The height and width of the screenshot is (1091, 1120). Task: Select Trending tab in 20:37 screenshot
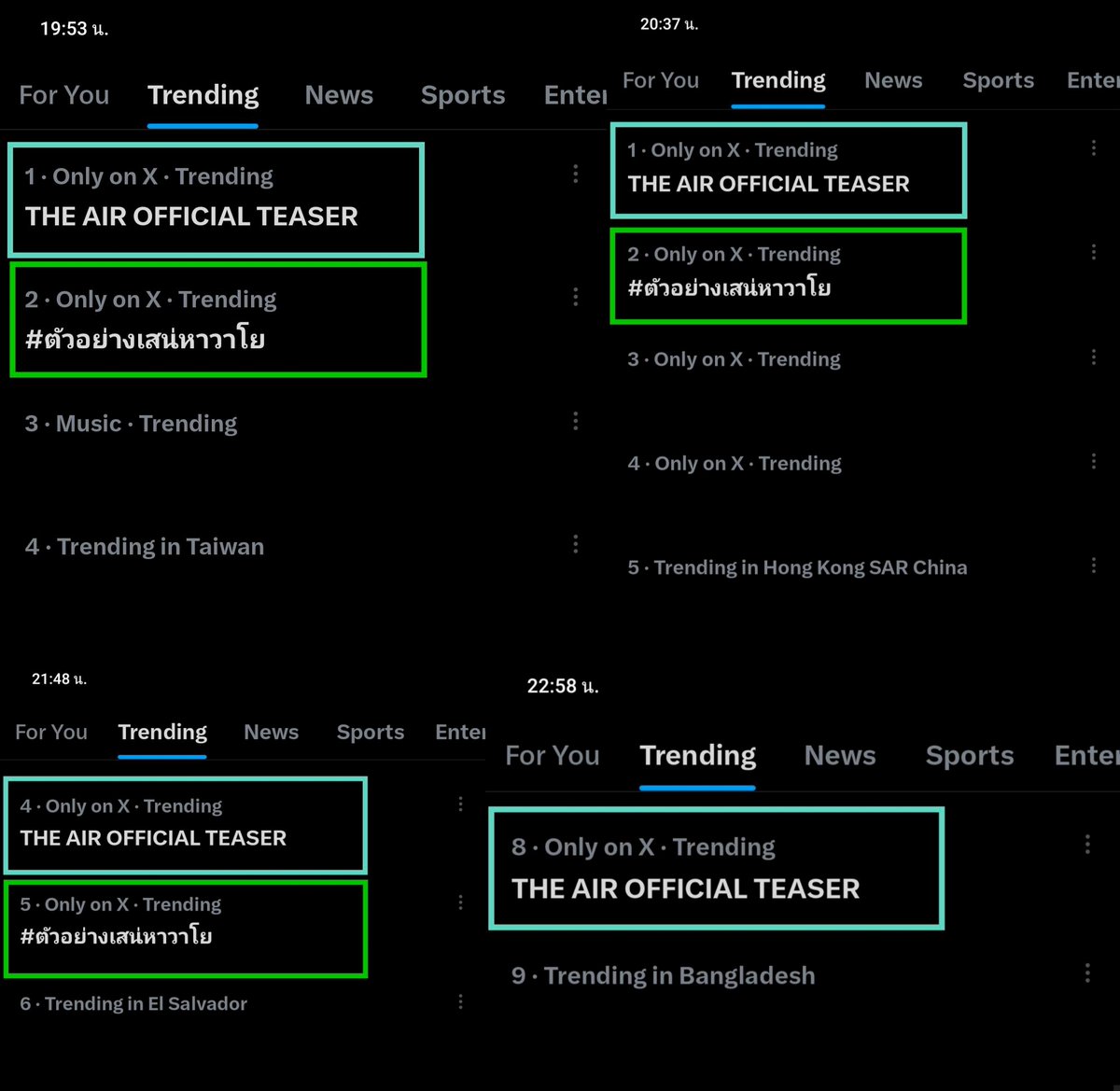778,80
